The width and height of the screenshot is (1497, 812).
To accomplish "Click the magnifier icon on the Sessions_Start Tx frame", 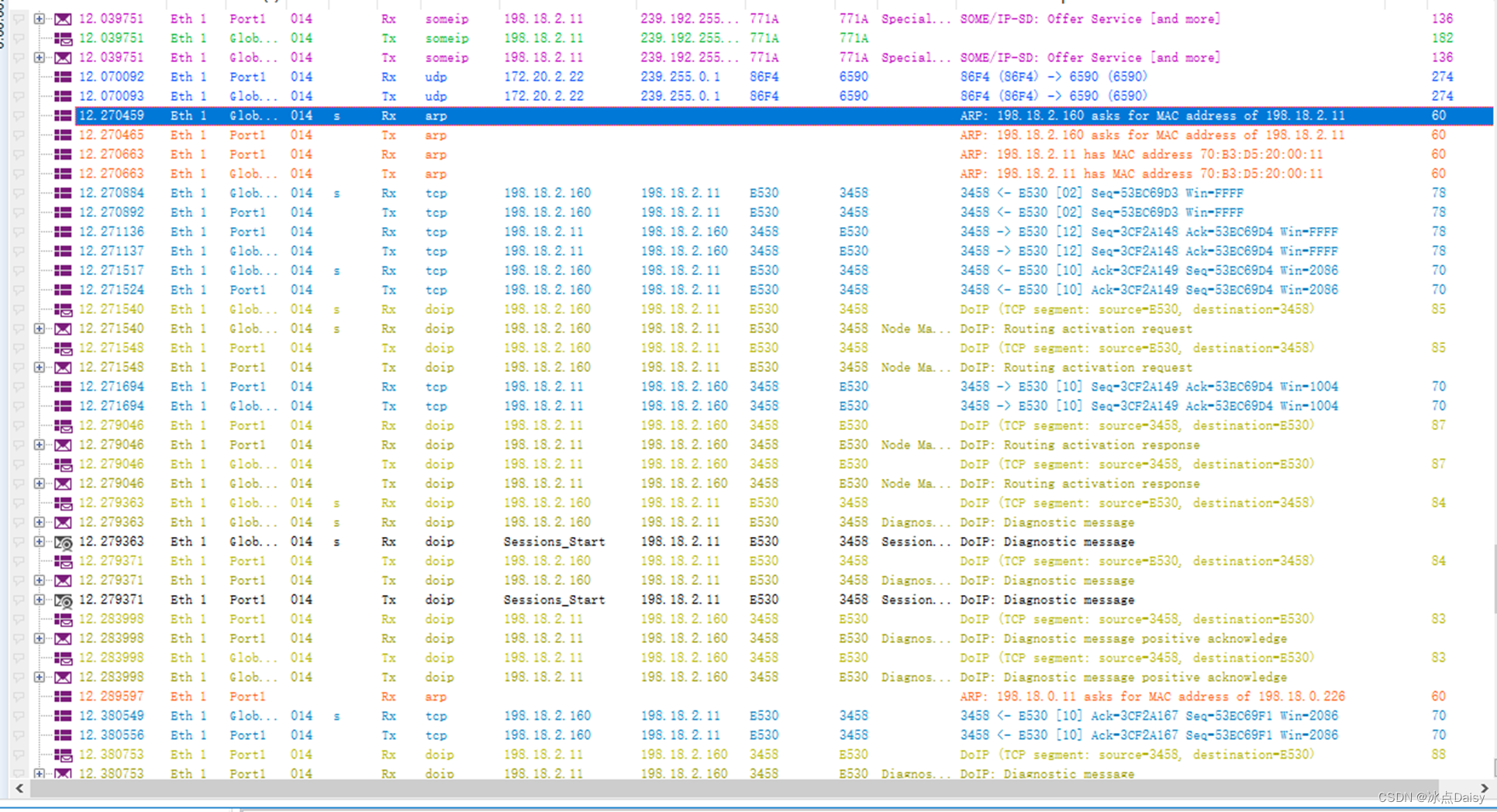I will 64,600.
